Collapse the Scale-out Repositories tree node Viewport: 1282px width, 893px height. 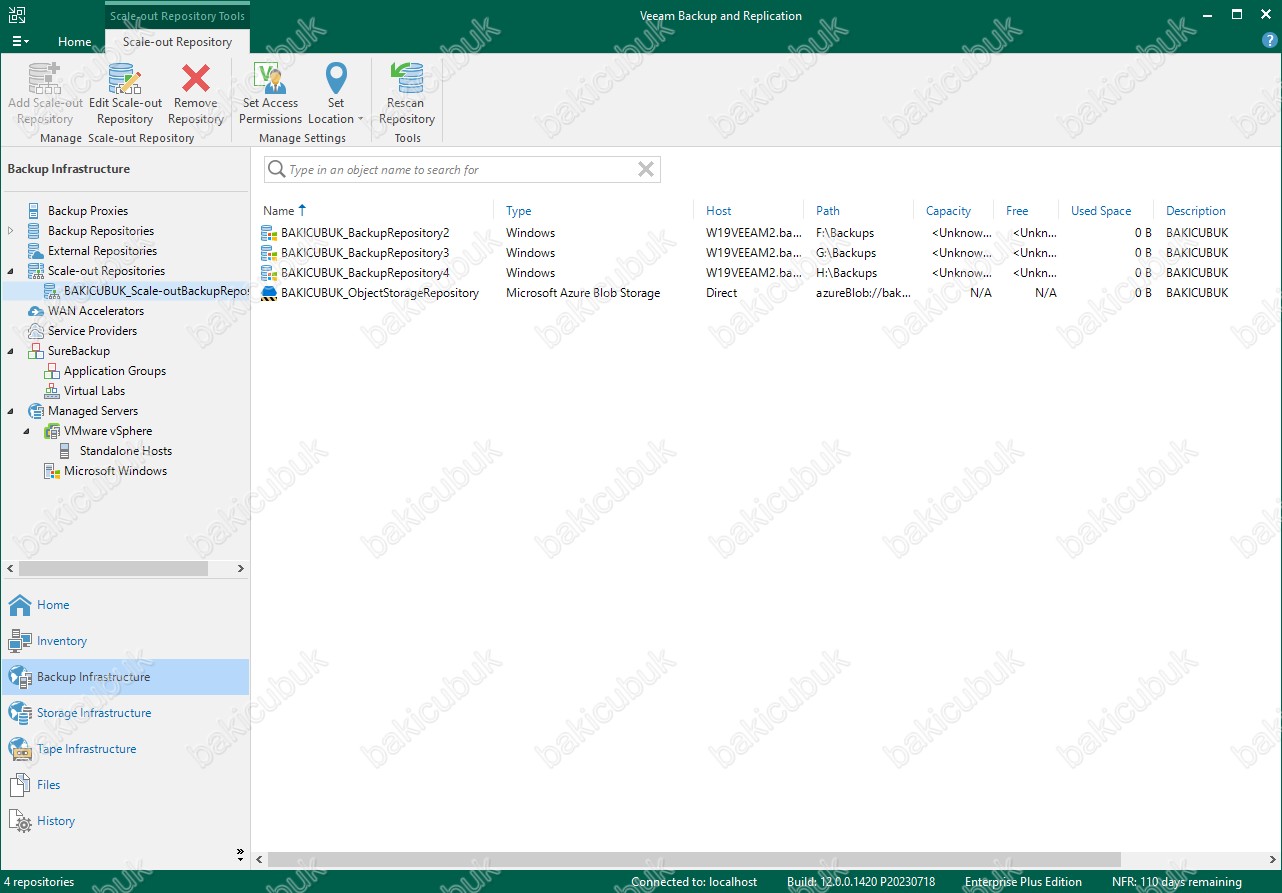[x=11, y=271]
